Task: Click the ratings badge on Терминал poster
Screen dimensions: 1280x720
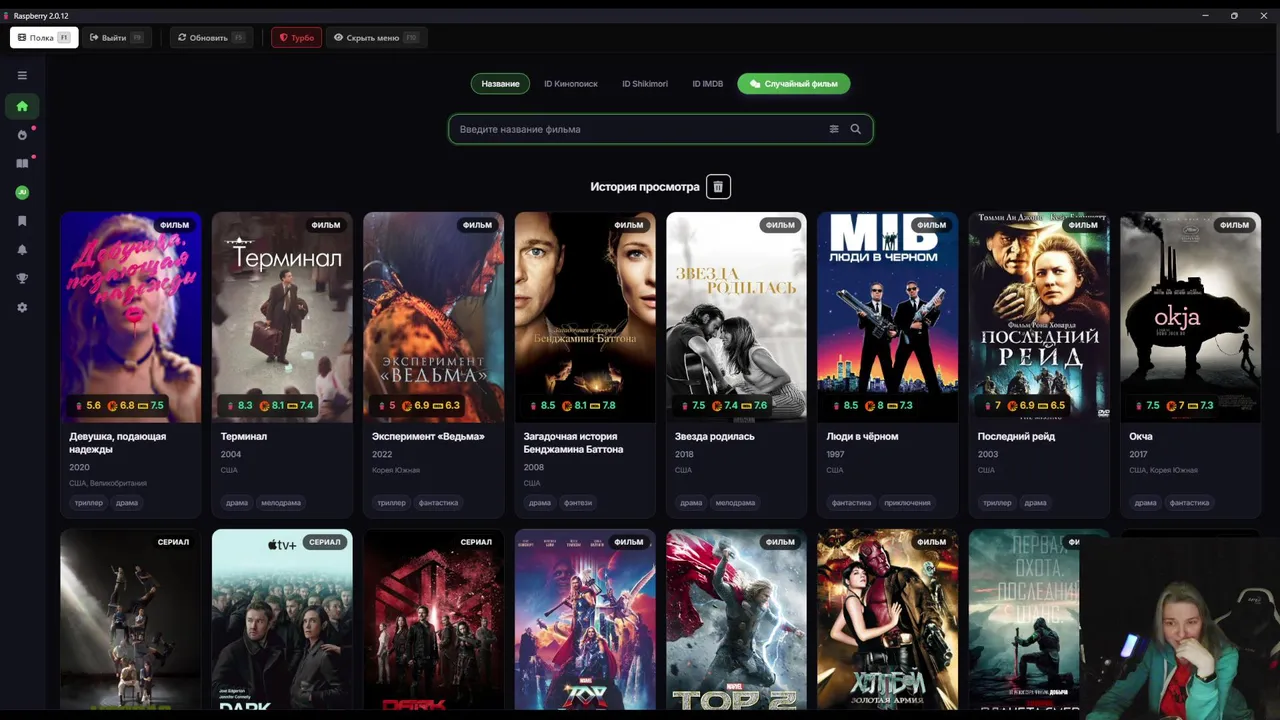Action: click(270, 406)
